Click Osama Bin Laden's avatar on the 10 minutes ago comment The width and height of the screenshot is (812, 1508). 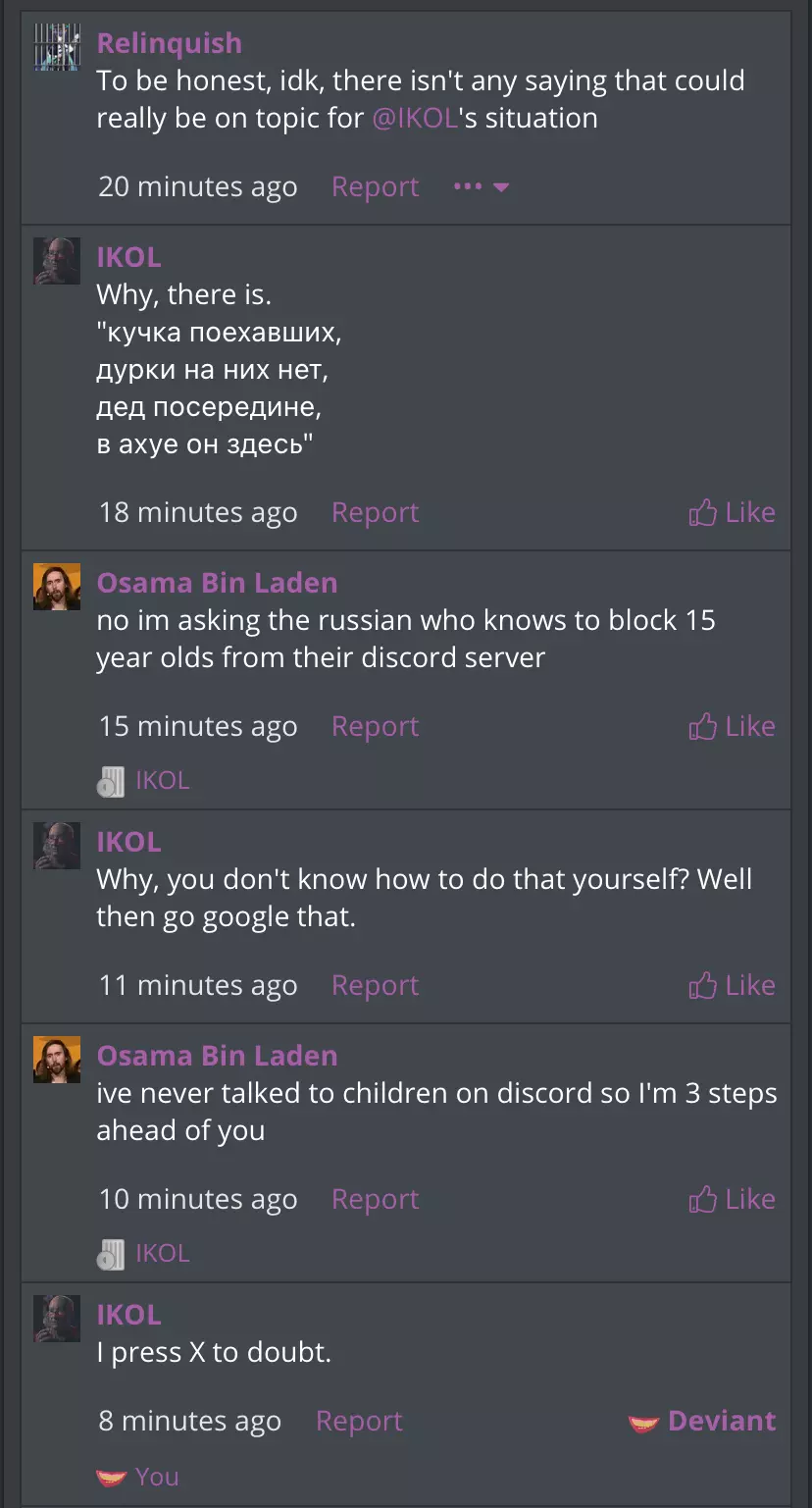point(57,1059)
